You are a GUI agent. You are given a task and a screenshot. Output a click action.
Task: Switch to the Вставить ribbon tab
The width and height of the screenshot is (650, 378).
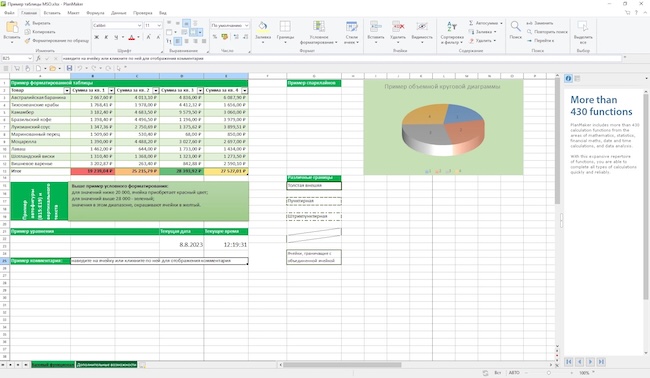[52, 13]
